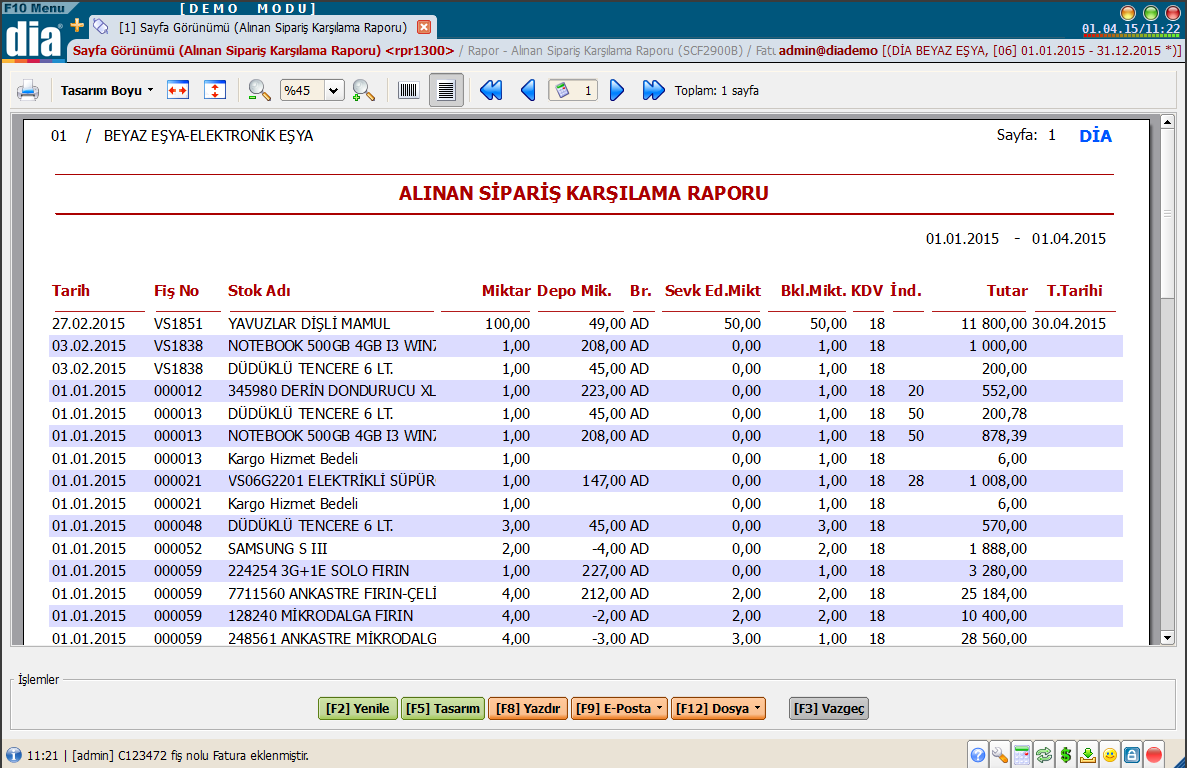Click the info icon beside status message
The width and height of the screenshot is (1187, 768).
[x=14, y=755]
